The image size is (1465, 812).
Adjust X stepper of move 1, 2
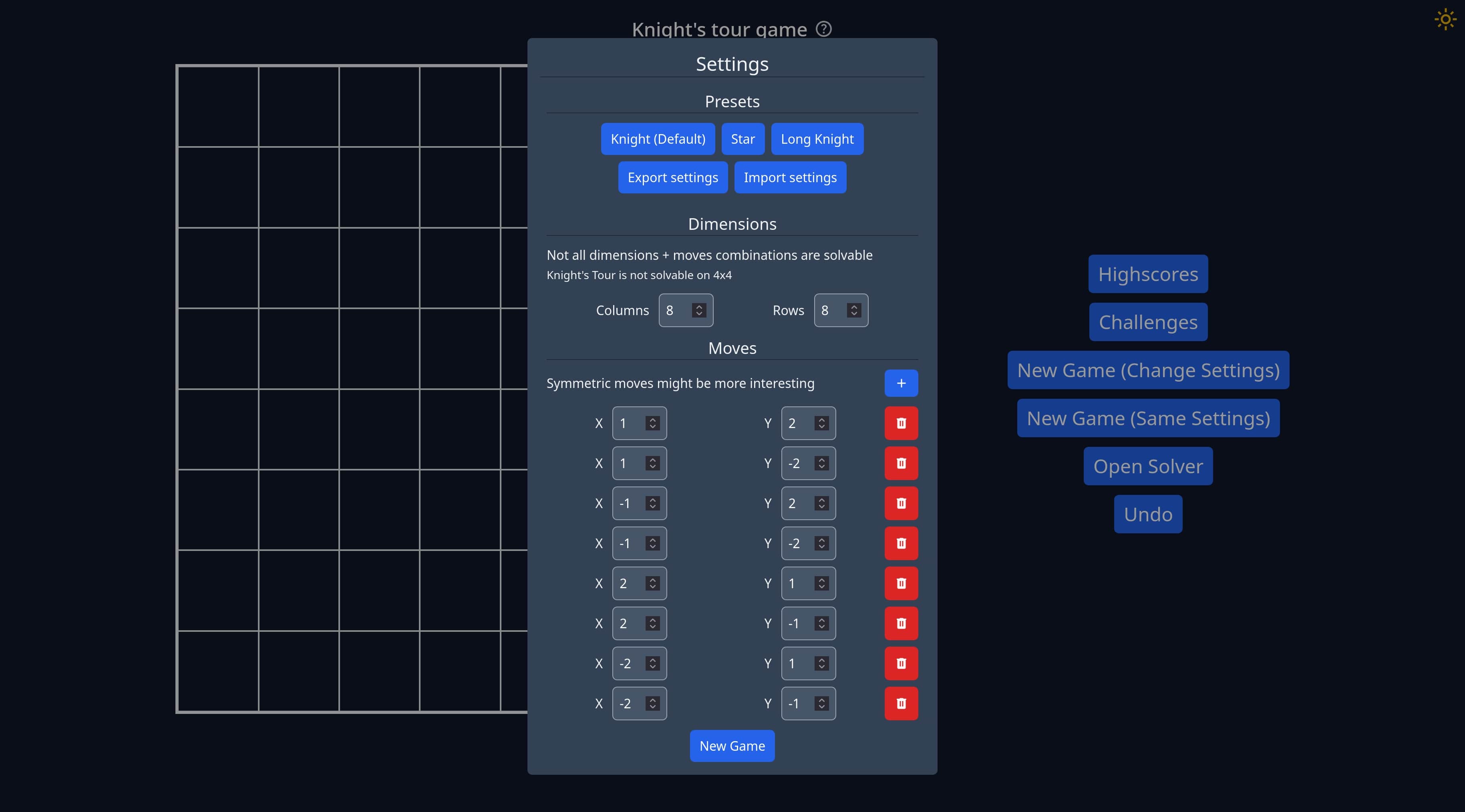[652, 423]
